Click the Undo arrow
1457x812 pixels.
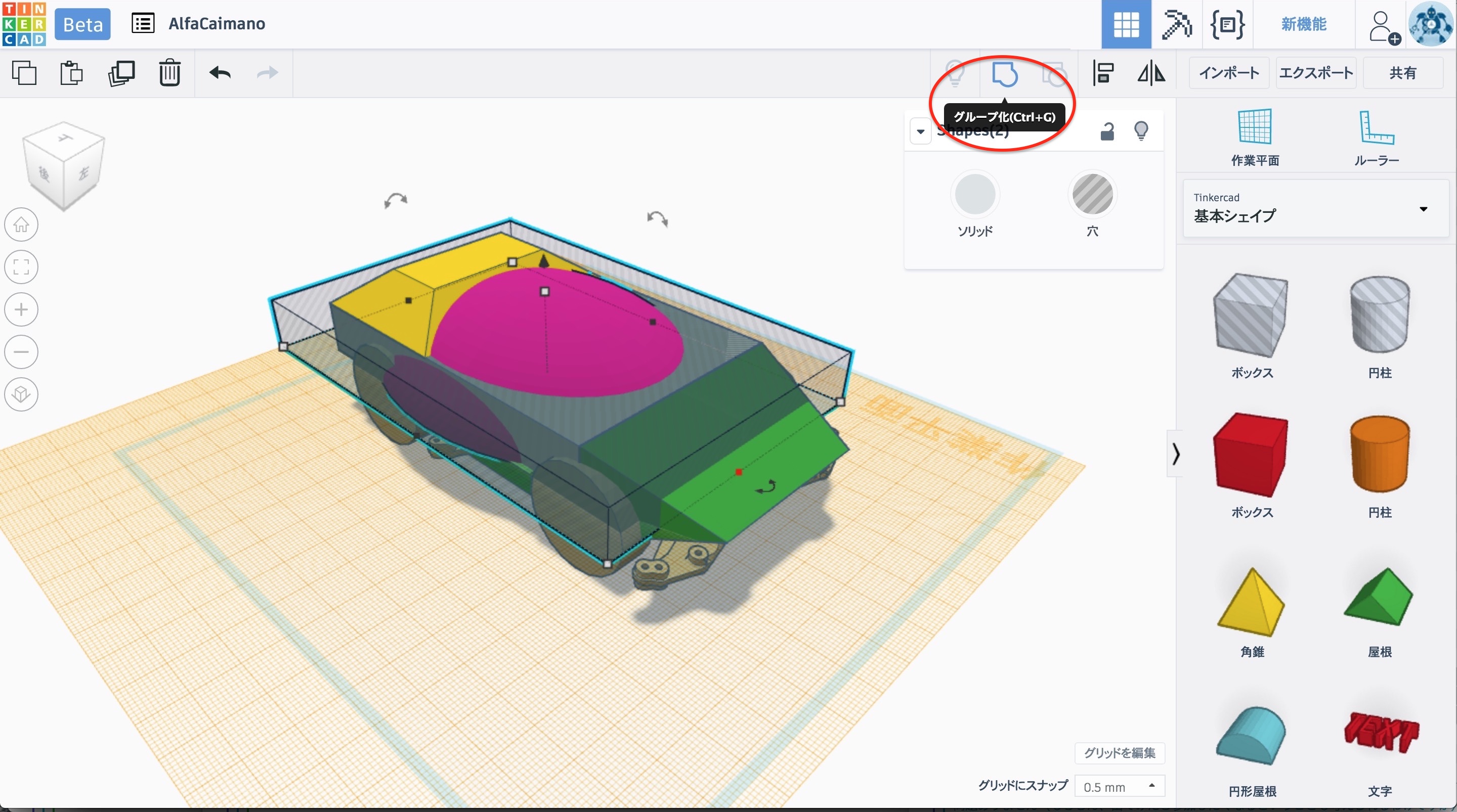[220, 73]
